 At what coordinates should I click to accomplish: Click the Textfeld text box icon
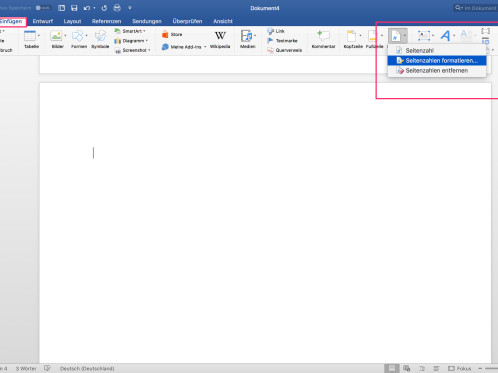[x=424, y=36]
